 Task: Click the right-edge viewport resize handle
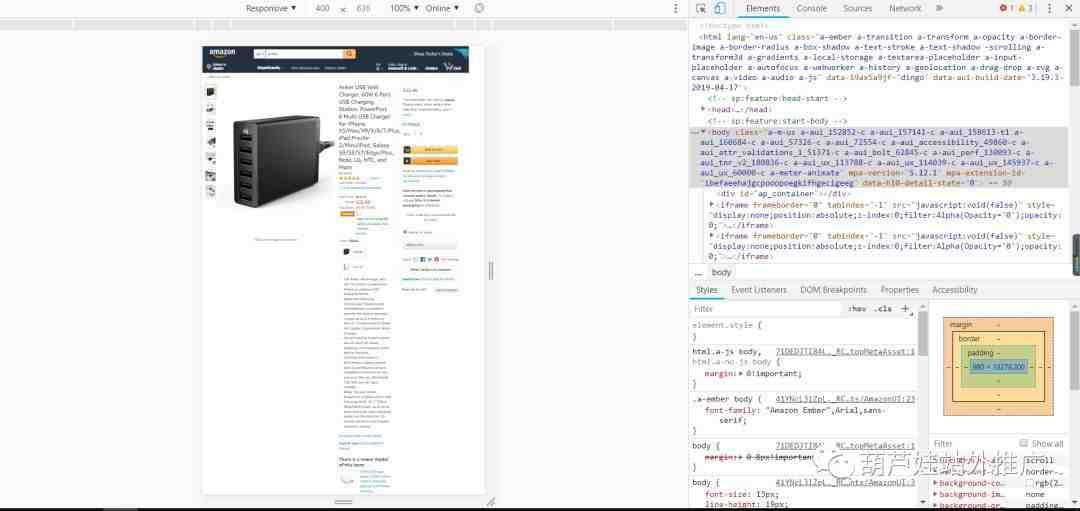coord(491,271)
